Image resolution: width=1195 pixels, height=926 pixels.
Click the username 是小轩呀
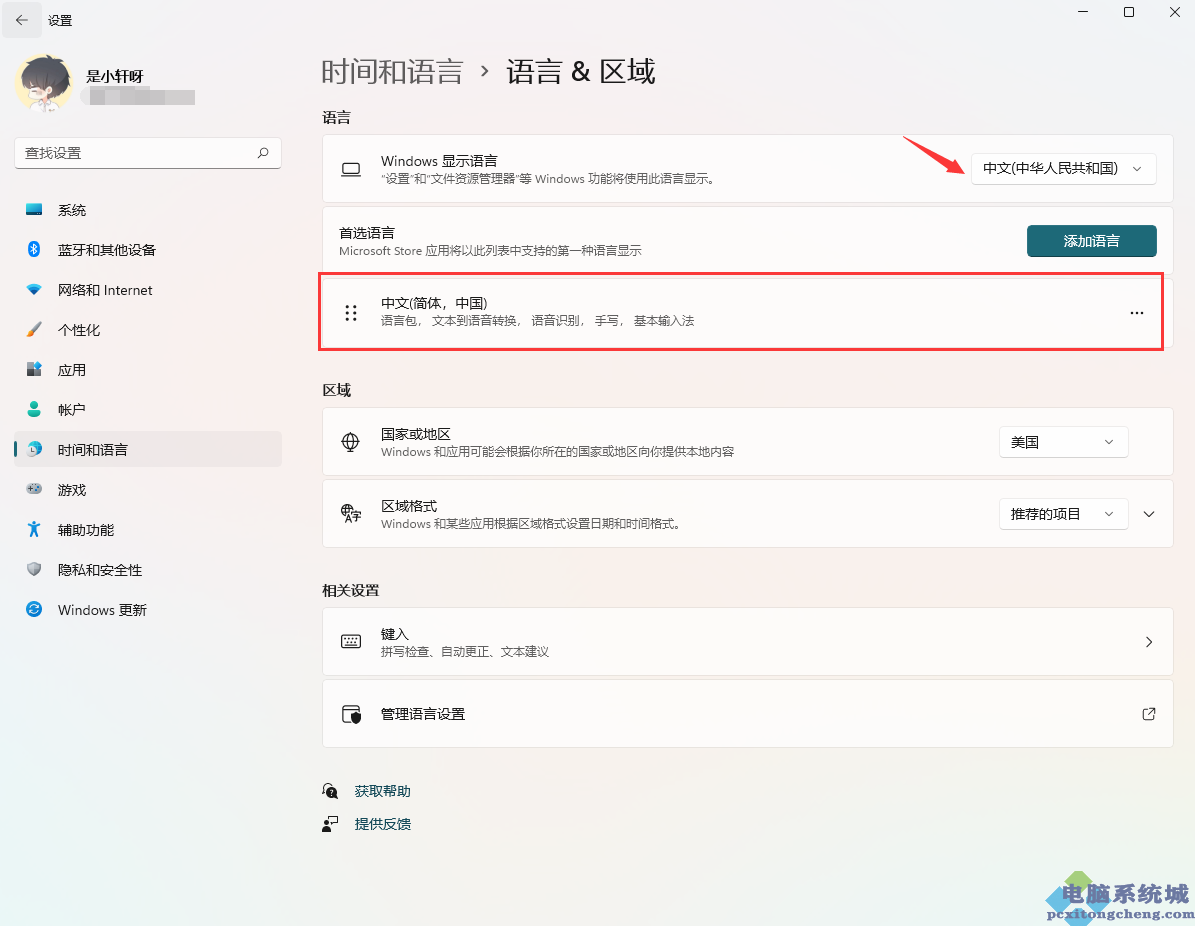(115, 76)
